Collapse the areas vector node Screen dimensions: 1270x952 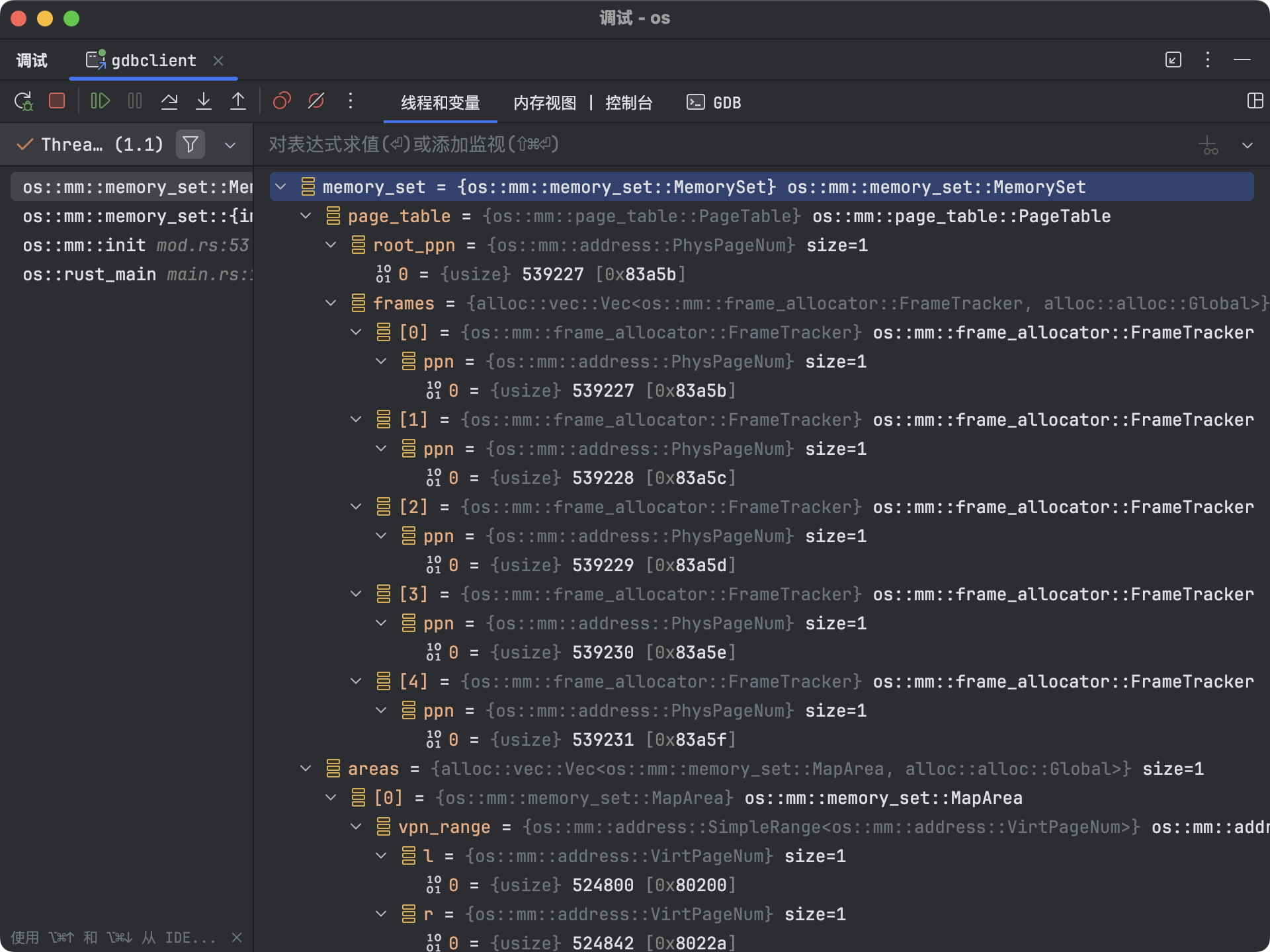[306, 769]
